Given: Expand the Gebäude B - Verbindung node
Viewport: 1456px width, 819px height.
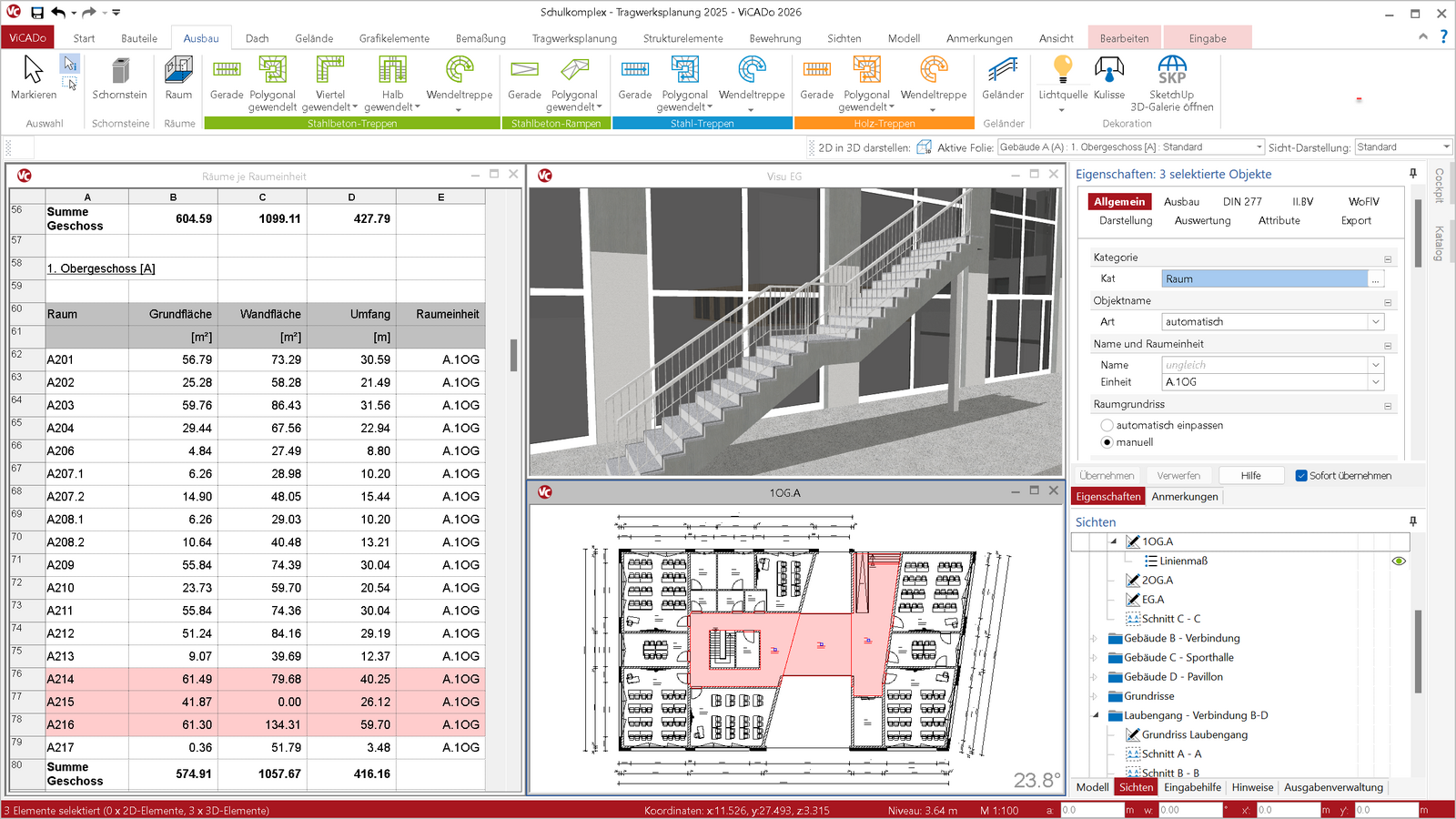Looking at the screenshot, I should coord(1095,638).
